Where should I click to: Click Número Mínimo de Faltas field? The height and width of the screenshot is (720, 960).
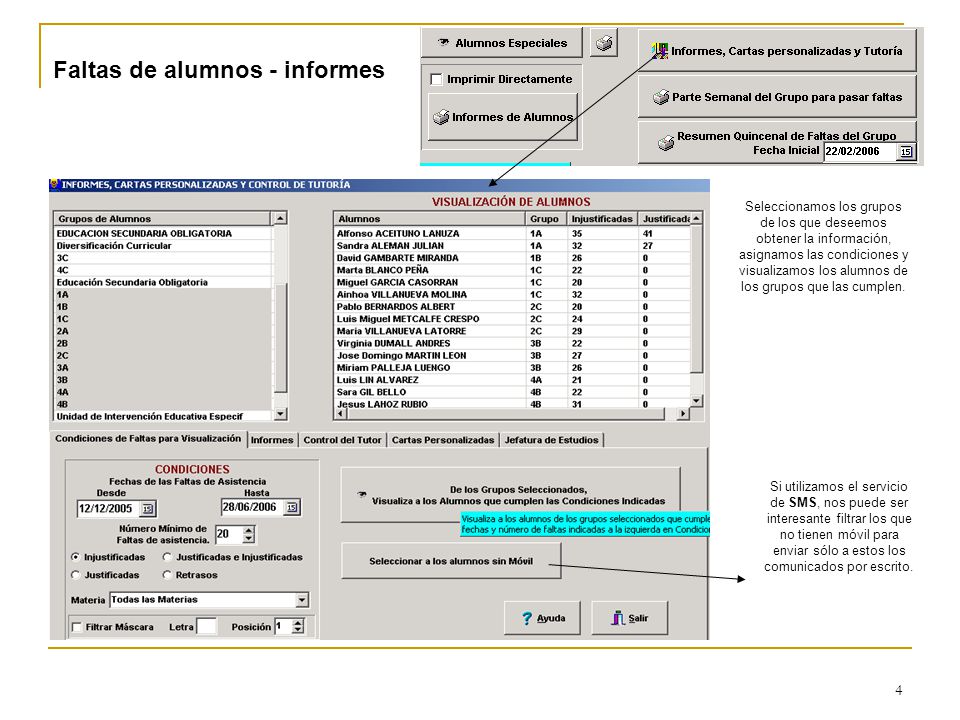(228, 534)
